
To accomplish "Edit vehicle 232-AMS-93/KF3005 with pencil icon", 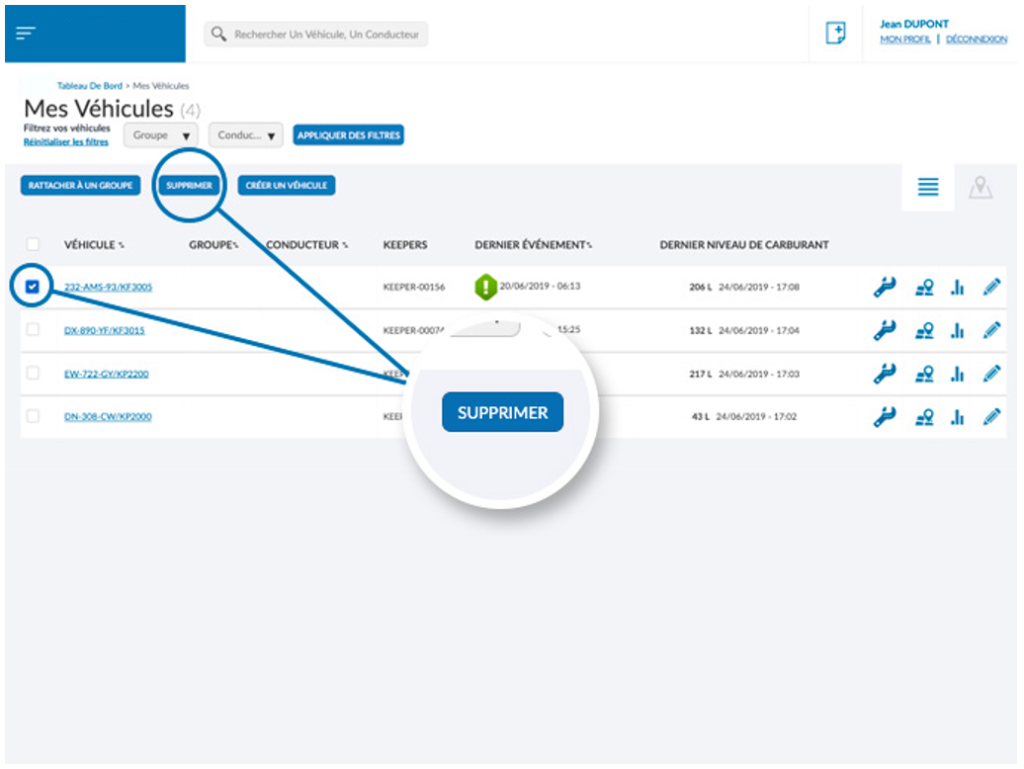I will 991,288.
